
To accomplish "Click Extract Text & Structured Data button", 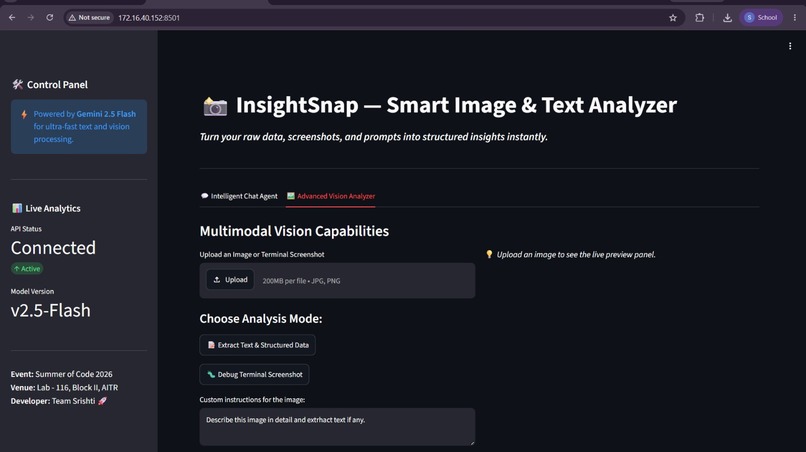I will click(258, 345).
